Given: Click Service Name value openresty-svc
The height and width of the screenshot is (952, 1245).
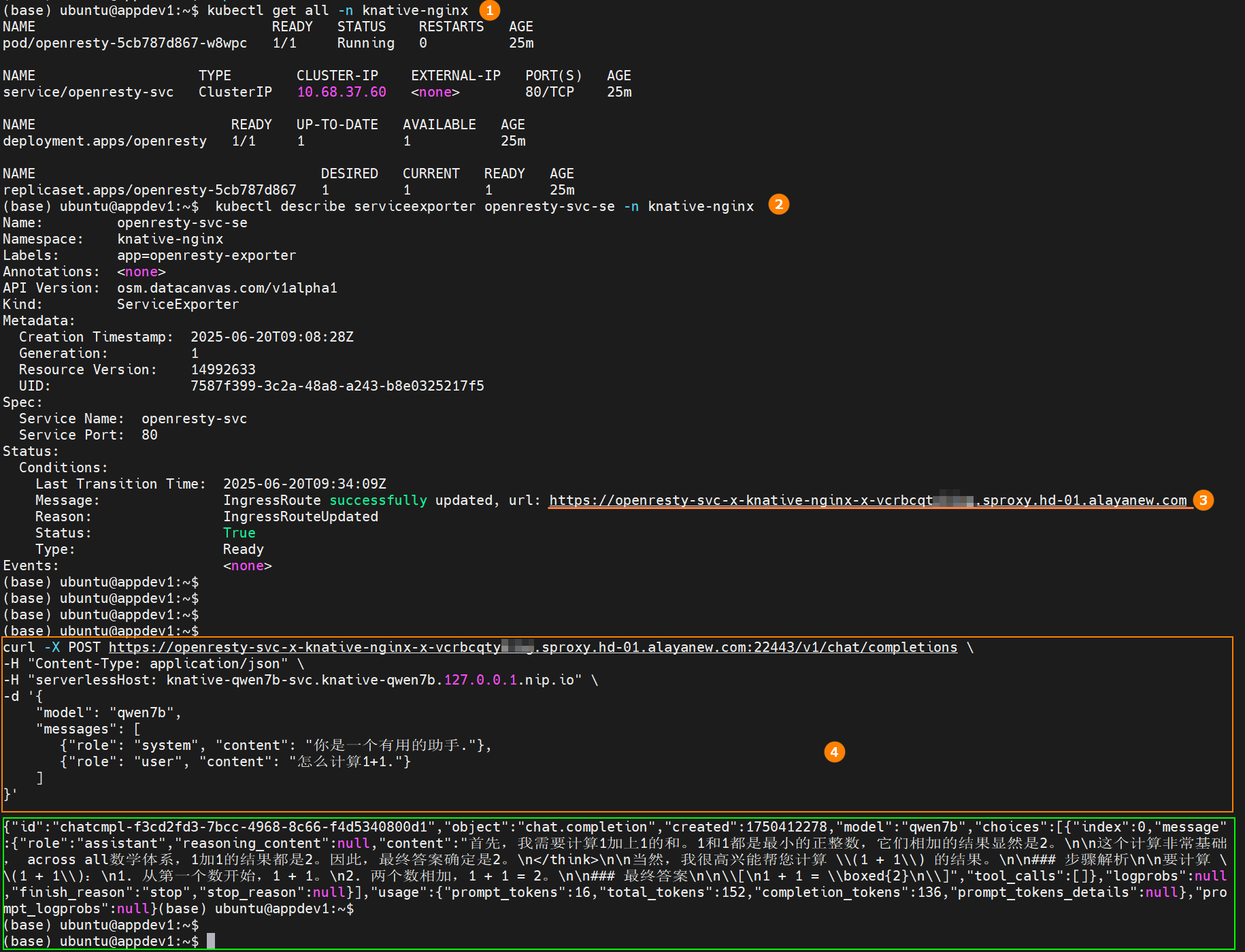Looking at the screenshot, I should click(195, 418).
